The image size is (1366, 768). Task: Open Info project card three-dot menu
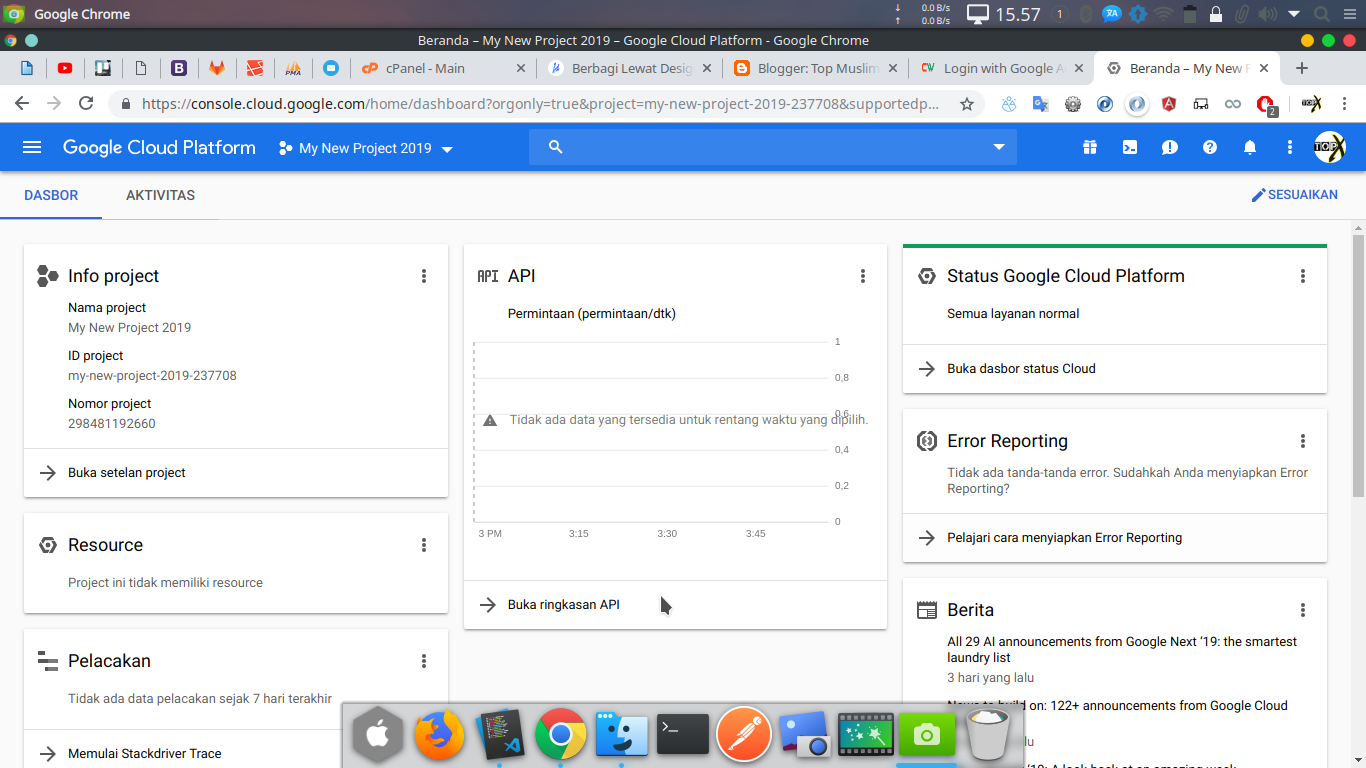tap(424, 276)
